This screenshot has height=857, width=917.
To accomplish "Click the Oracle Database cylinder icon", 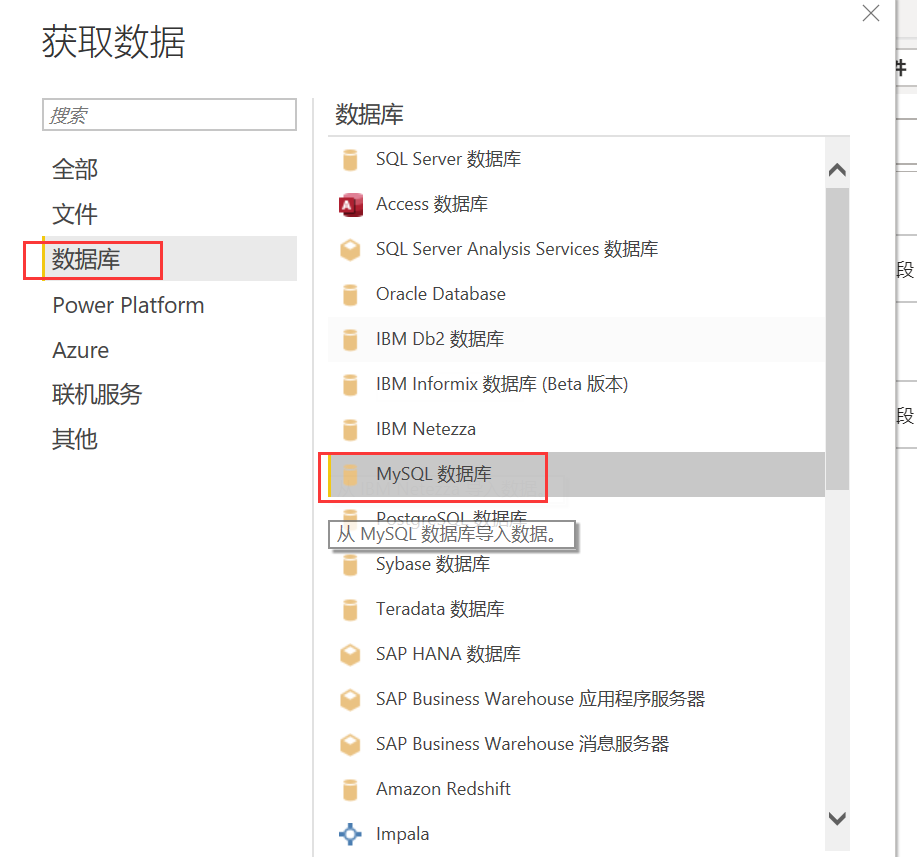I will click(x=350, y=294).
